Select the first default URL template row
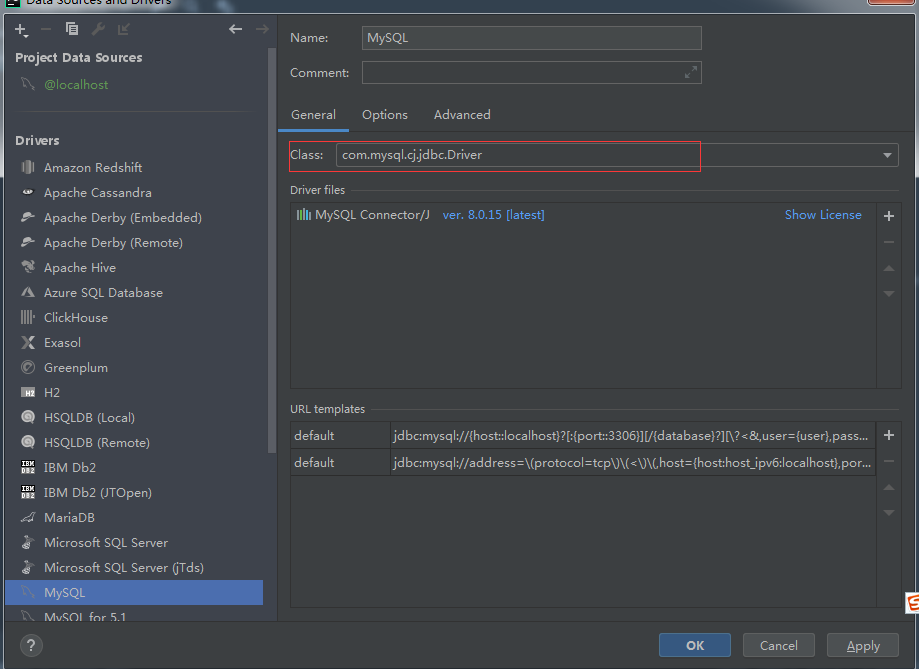 pos(583,436)
